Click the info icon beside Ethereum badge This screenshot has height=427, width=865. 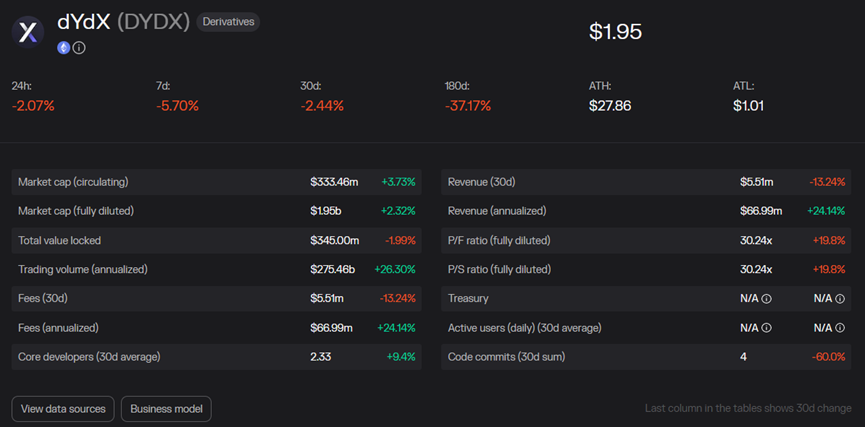79,47
